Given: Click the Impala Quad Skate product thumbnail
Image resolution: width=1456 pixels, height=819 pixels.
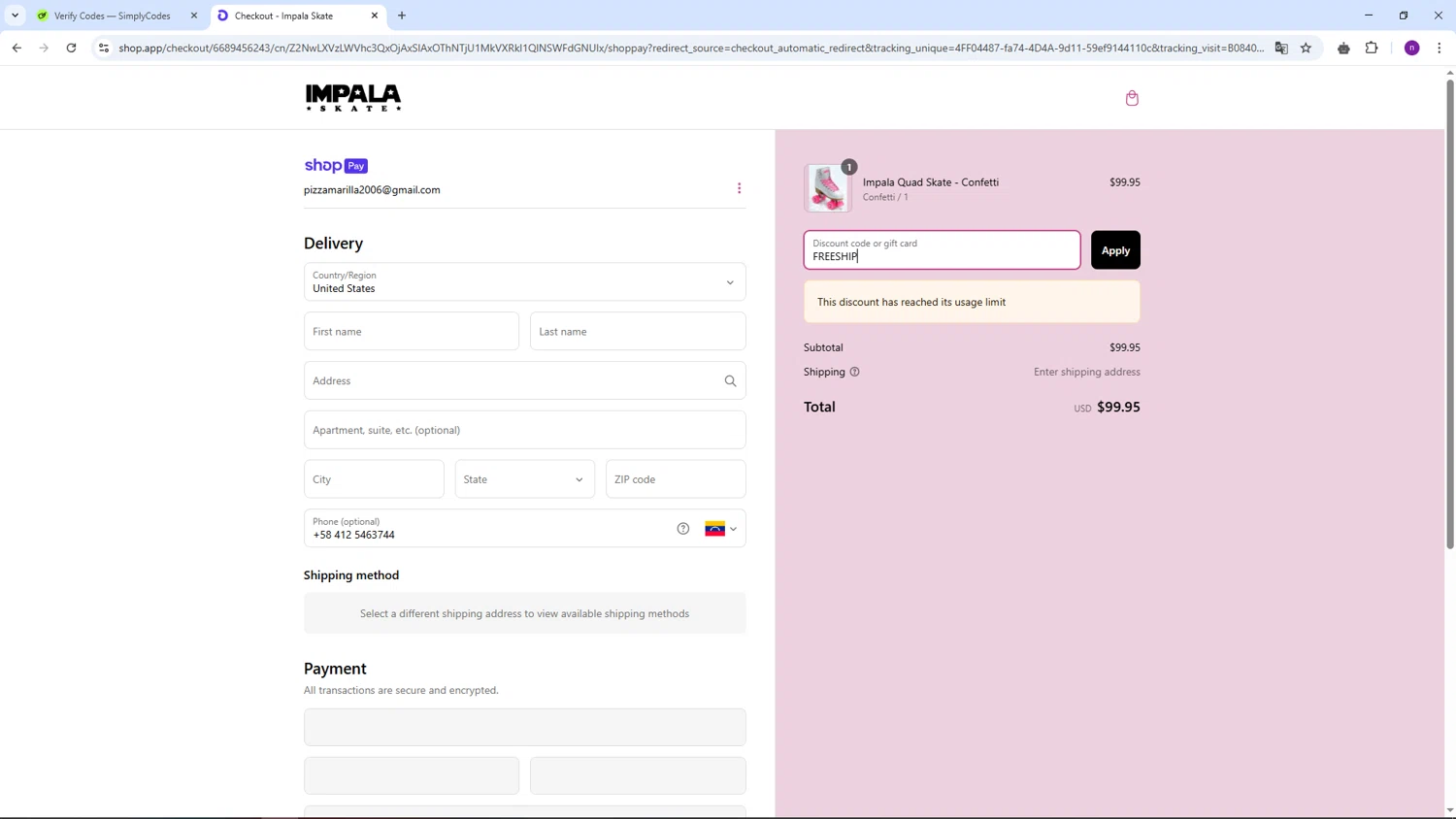Looking at the screenshot, I should coord(828,187).
